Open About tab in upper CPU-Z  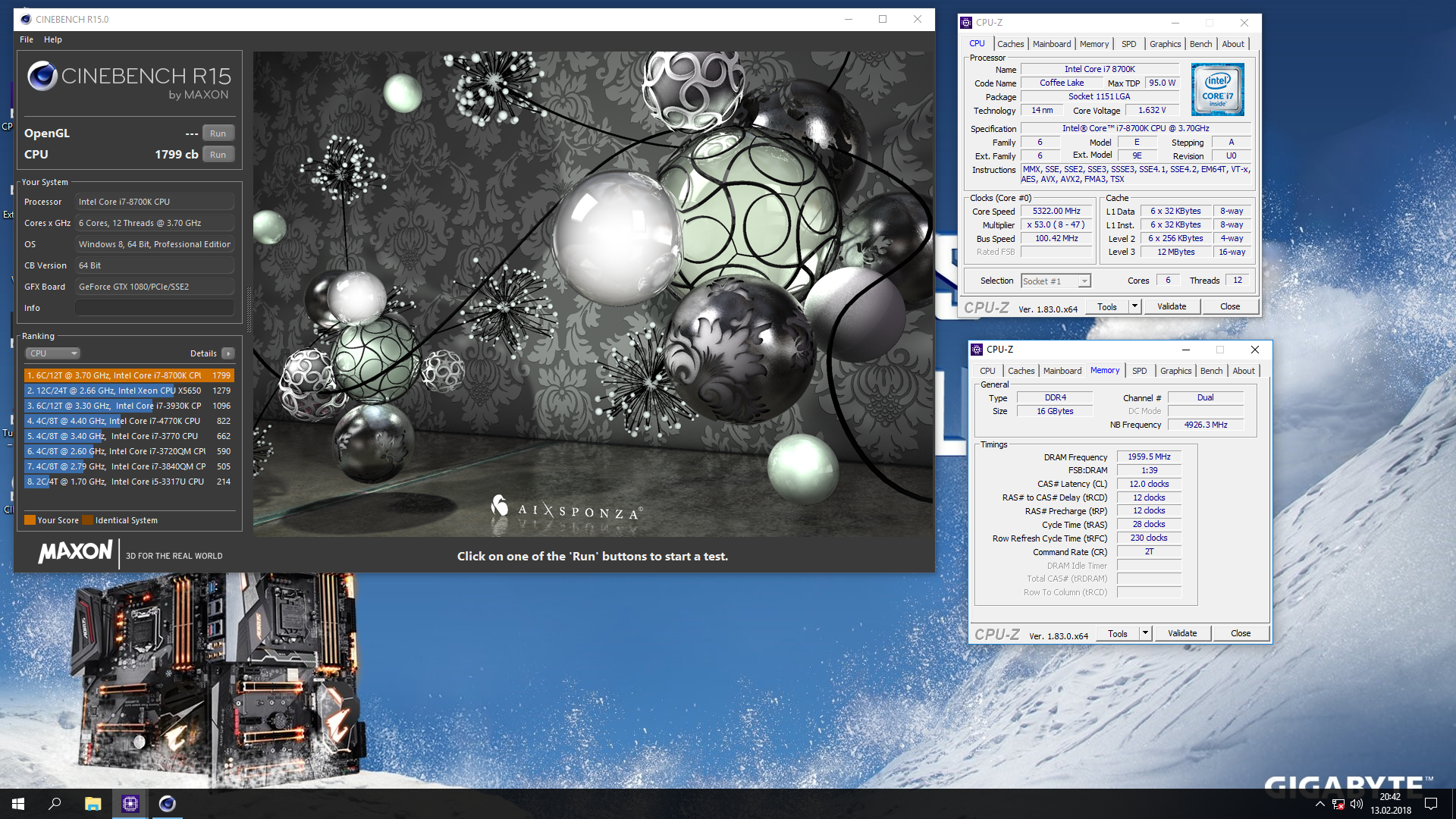pyautogui.click(x=1233, y=44)
